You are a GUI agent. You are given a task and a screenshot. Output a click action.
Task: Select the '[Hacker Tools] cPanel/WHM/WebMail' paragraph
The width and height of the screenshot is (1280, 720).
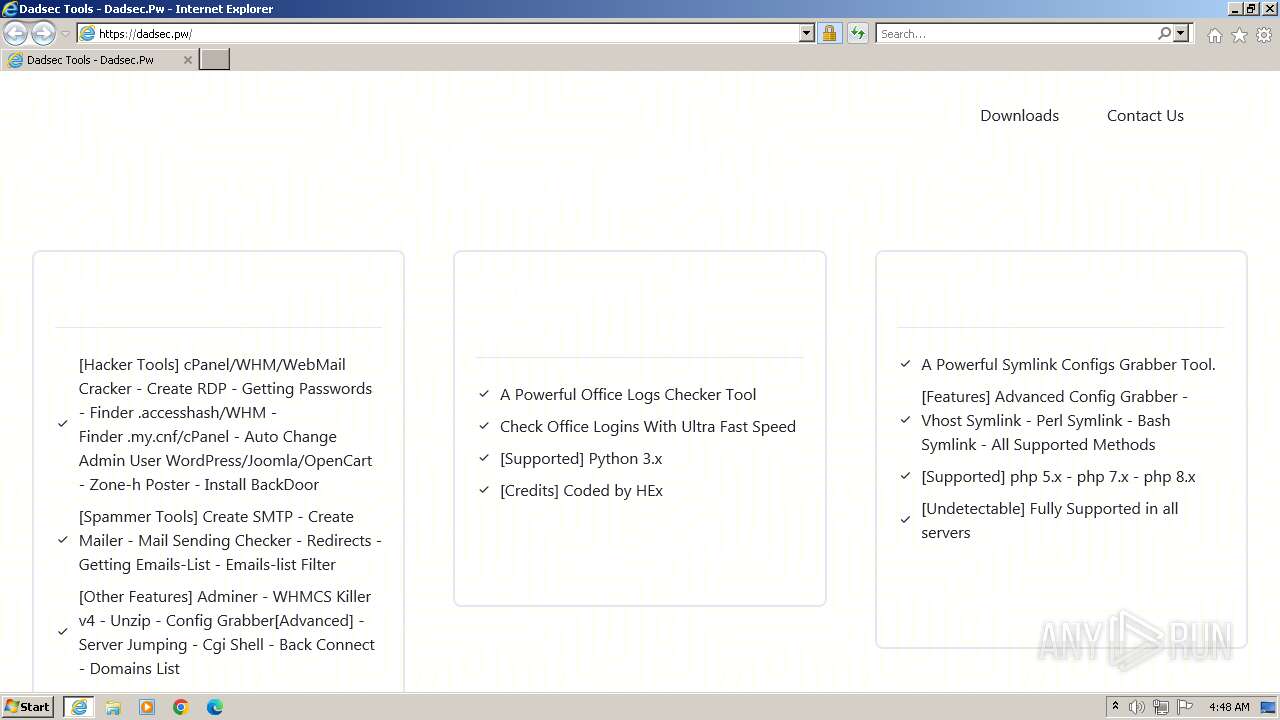pyautogui.click(x=226, y=425)
